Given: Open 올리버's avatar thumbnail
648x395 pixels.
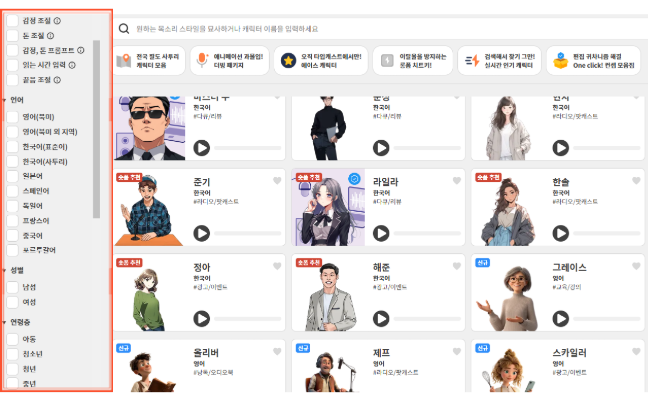Looking at the screenshot, I should click(x=150, y=366).
